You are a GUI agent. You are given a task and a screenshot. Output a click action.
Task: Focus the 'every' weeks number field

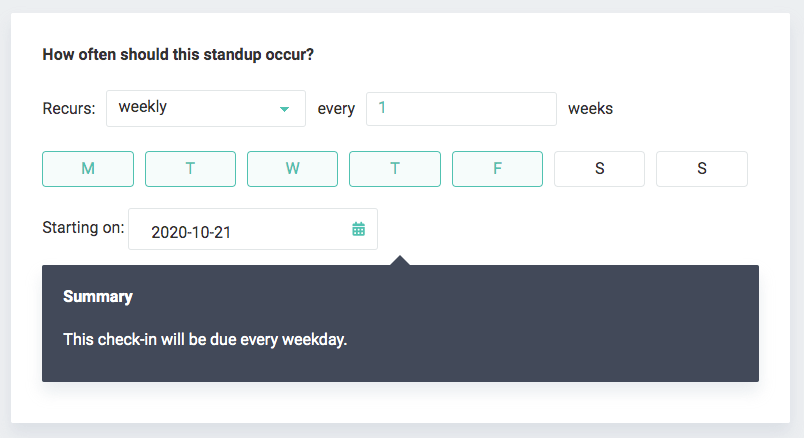coord(461,109)
